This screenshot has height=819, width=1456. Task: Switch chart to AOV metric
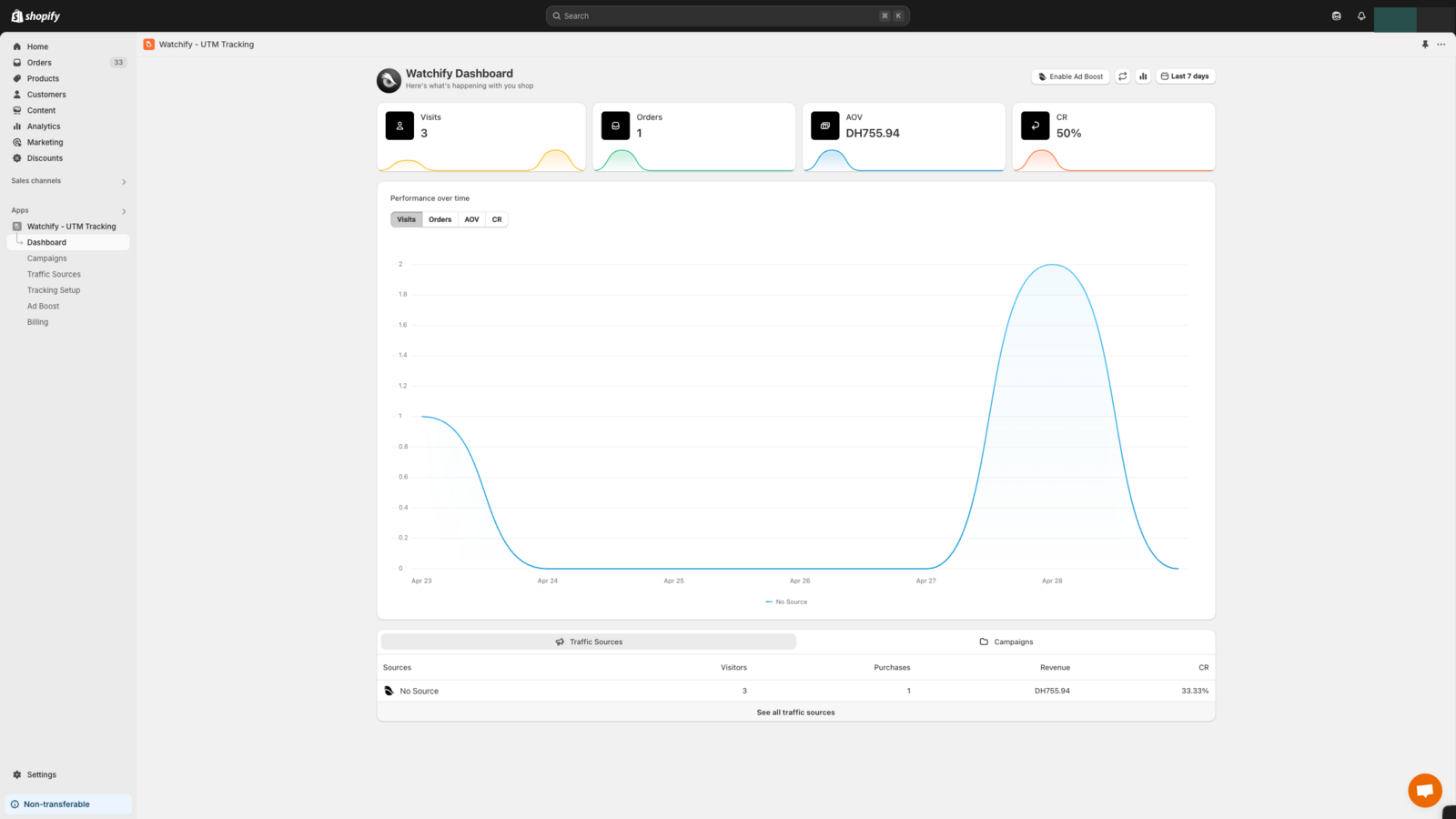click(471, 219)
